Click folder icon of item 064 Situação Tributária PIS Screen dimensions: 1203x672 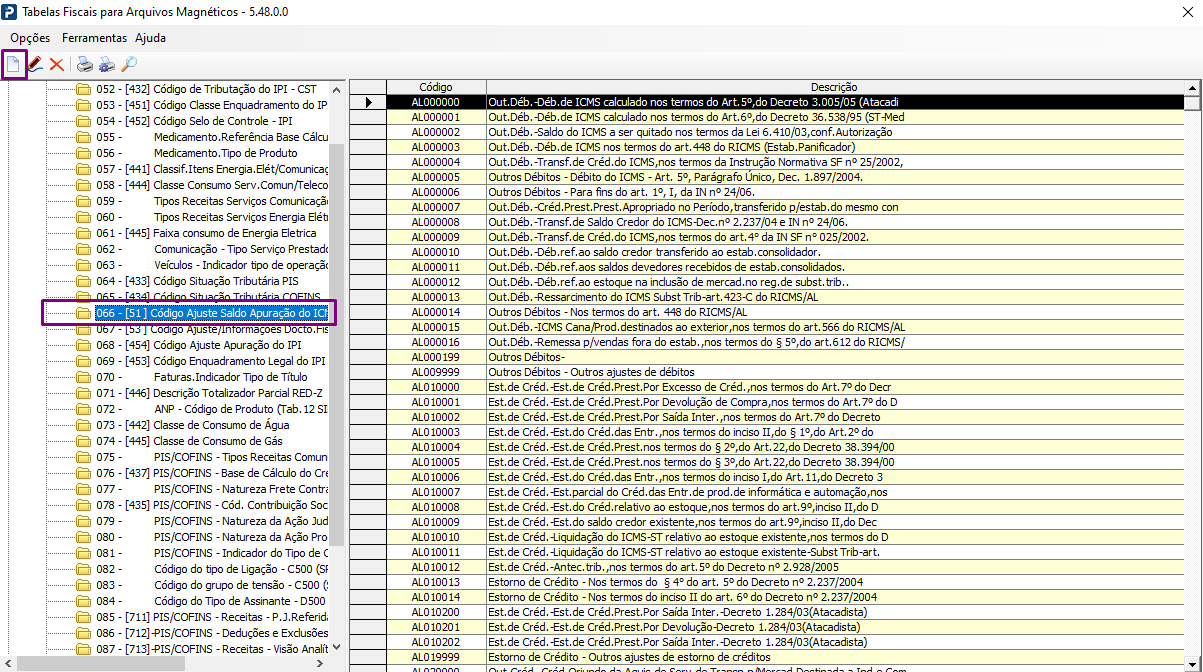(x=83, y=281)
